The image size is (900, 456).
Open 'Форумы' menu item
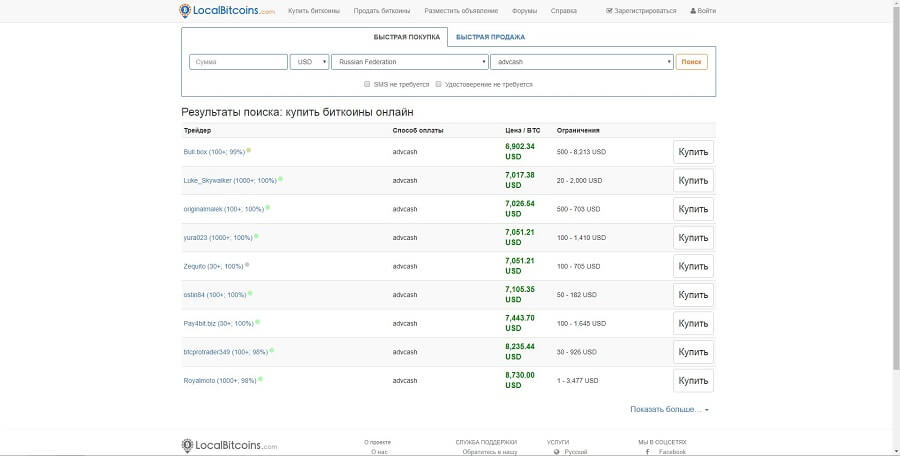pos(524,11)
